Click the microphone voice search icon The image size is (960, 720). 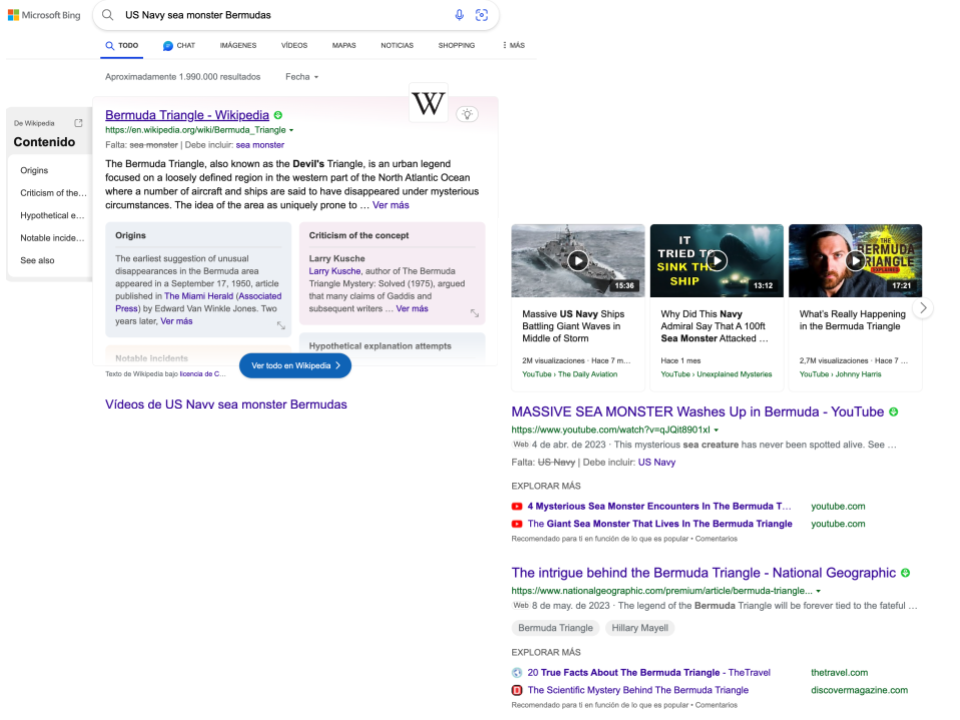[x=459, y=15]
